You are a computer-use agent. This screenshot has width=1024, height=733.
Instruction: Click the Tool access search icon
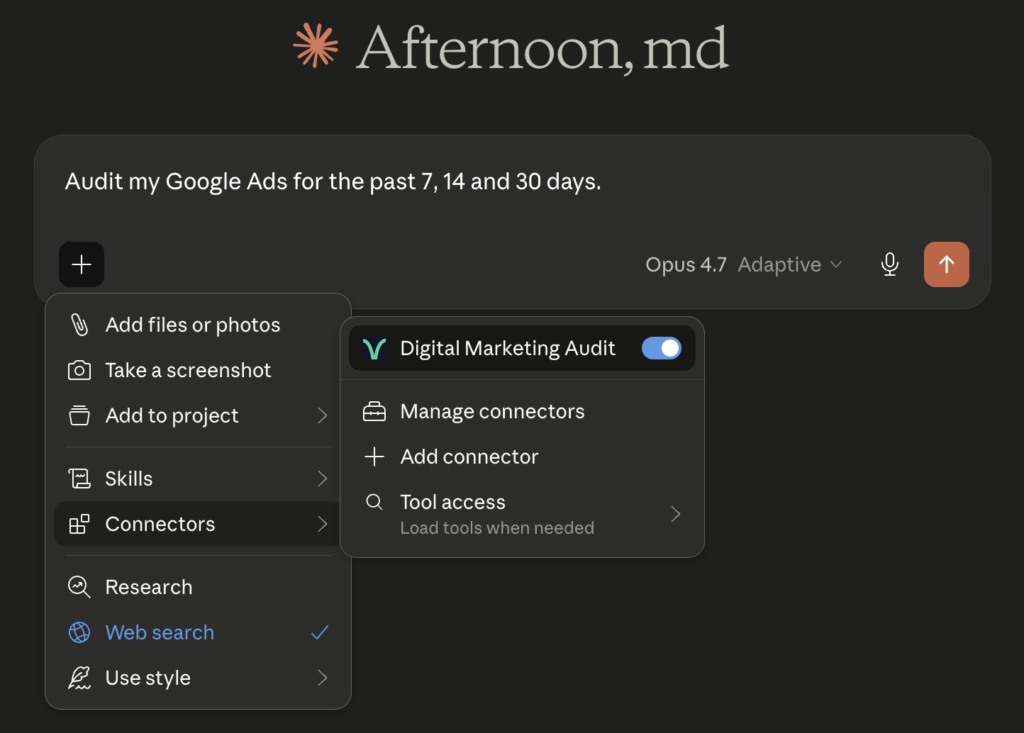coord(374,502)
